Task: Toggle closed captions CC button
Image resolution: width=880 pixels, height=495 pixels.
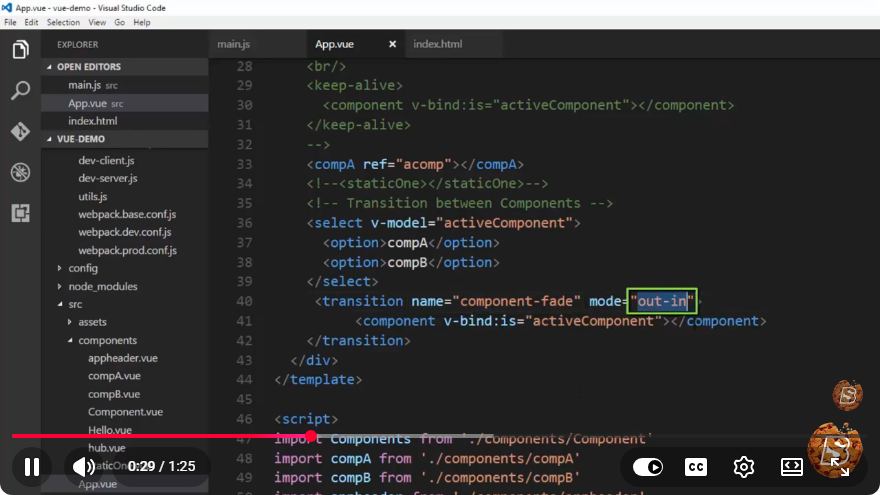Action: 696,466
